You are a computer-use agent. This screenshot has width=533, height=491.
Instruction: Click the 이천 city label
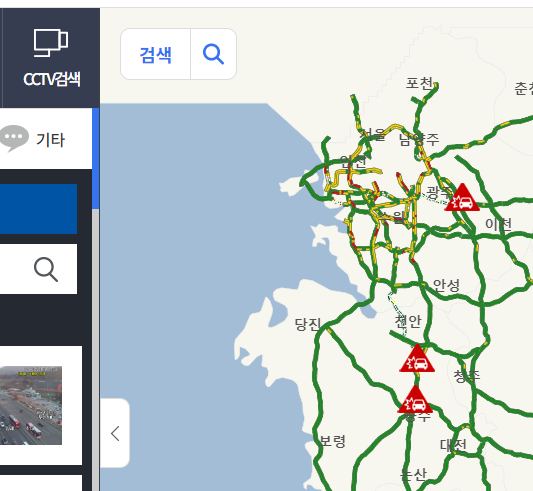click(498, 224)
